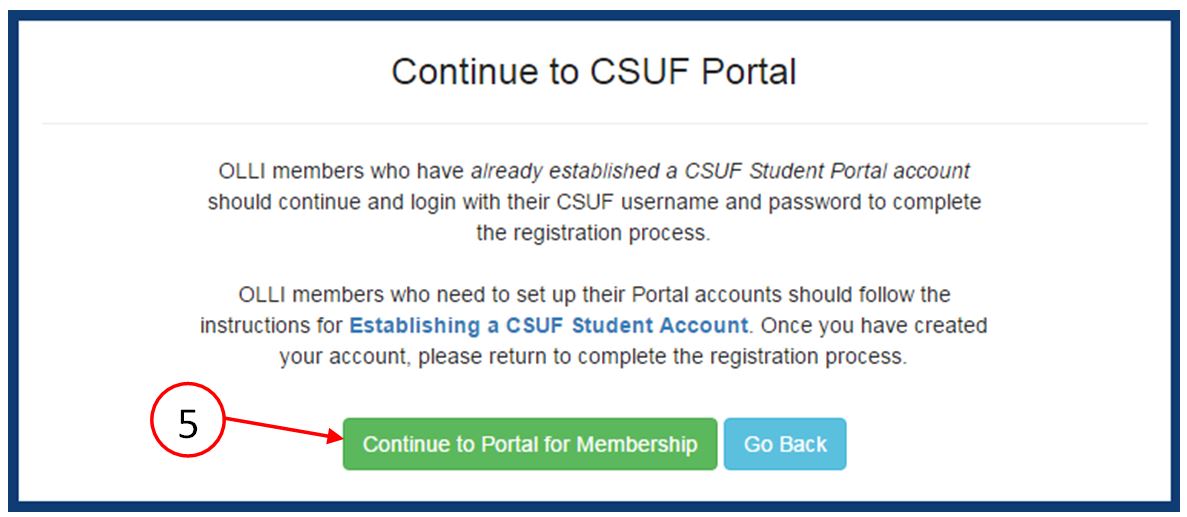Select the blue Go Back button

coord(785,444)
